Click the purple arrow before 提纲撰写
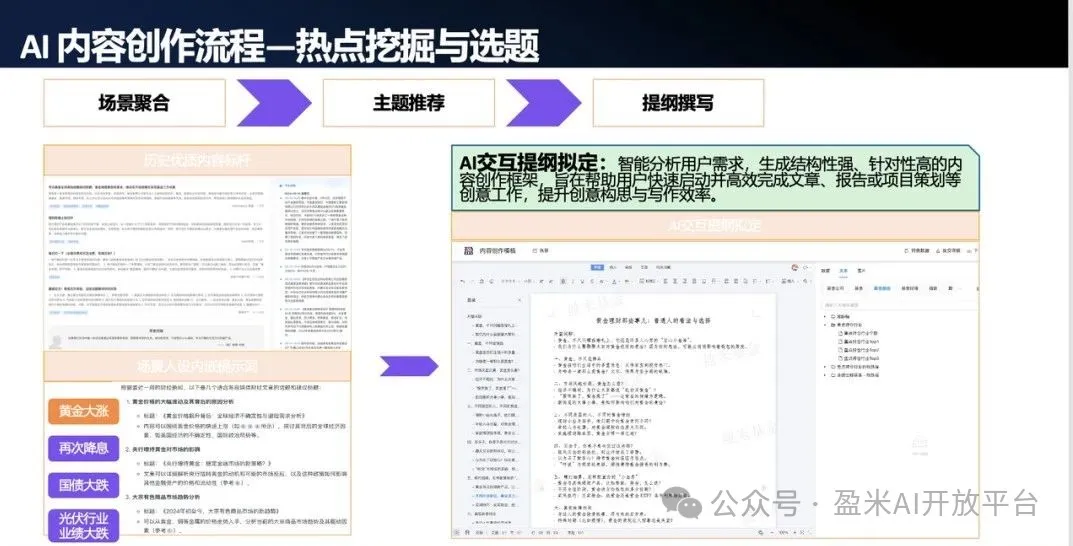 (x=543, y=103)
